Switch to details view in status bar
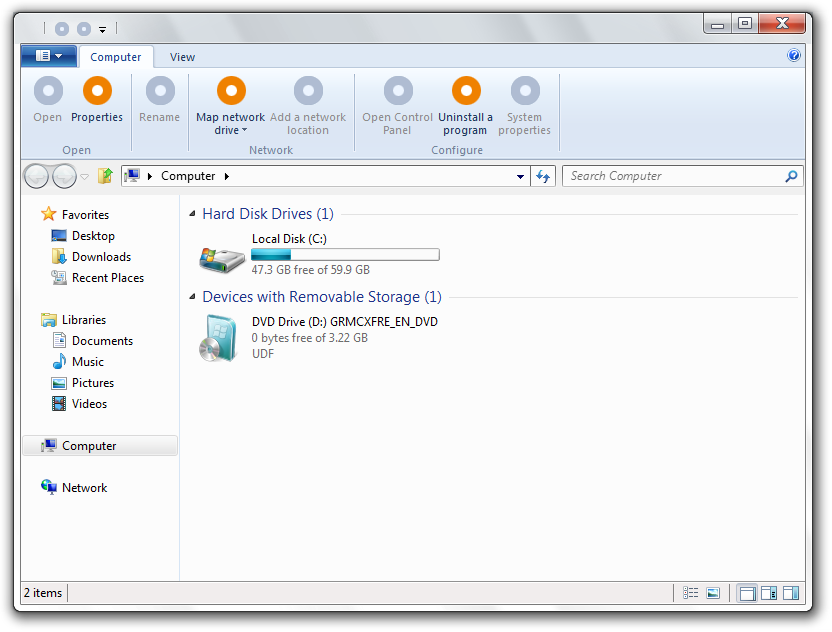The height and width of the screenshot is (632, 832). click(x=690, y=593)
